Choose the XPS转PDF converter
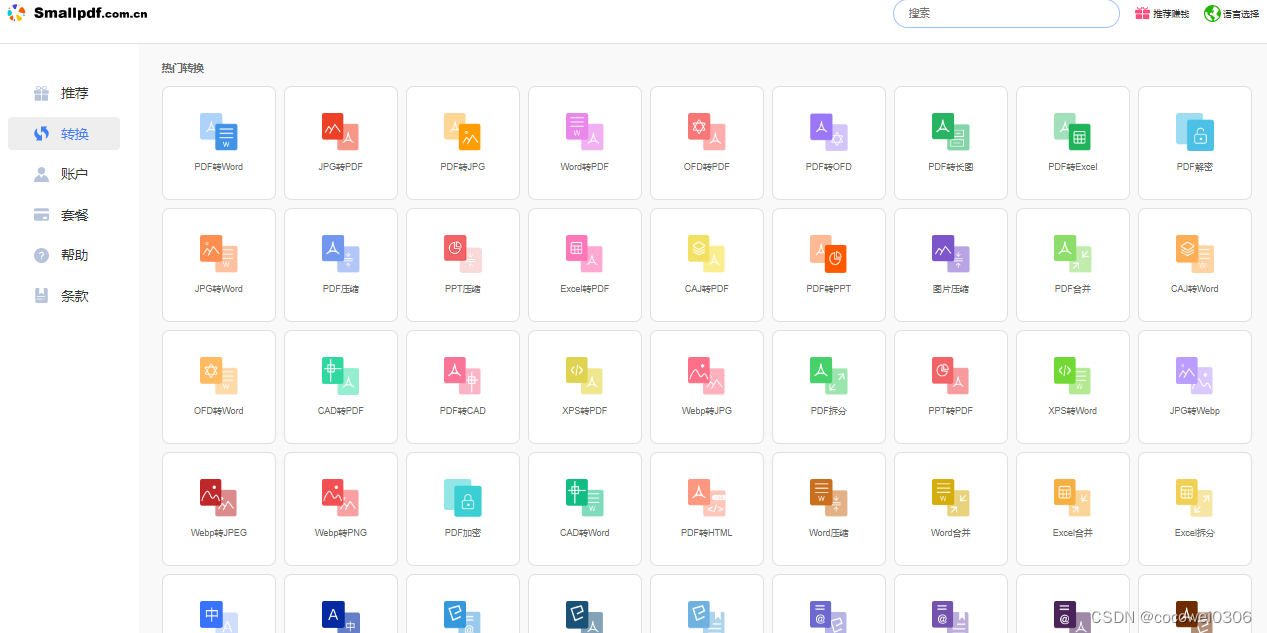Image resolution: width=1267 pixels, height=633 pixels. point(584,387)
